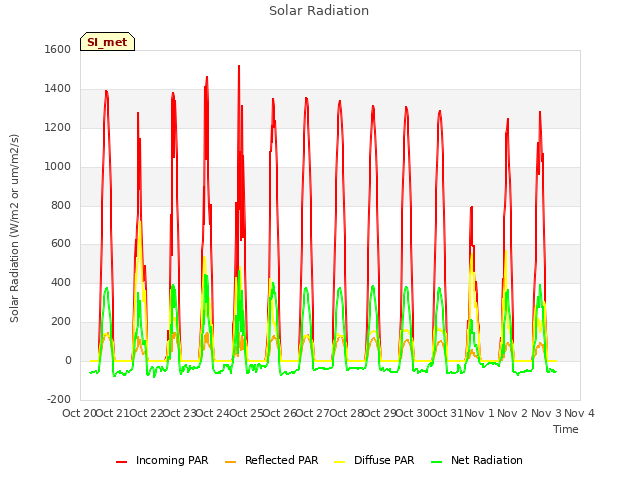The width and height of the screenshot is (640, 480).
Task: Toggle the Reflected PAR legend entry
Action: (271, 460)
